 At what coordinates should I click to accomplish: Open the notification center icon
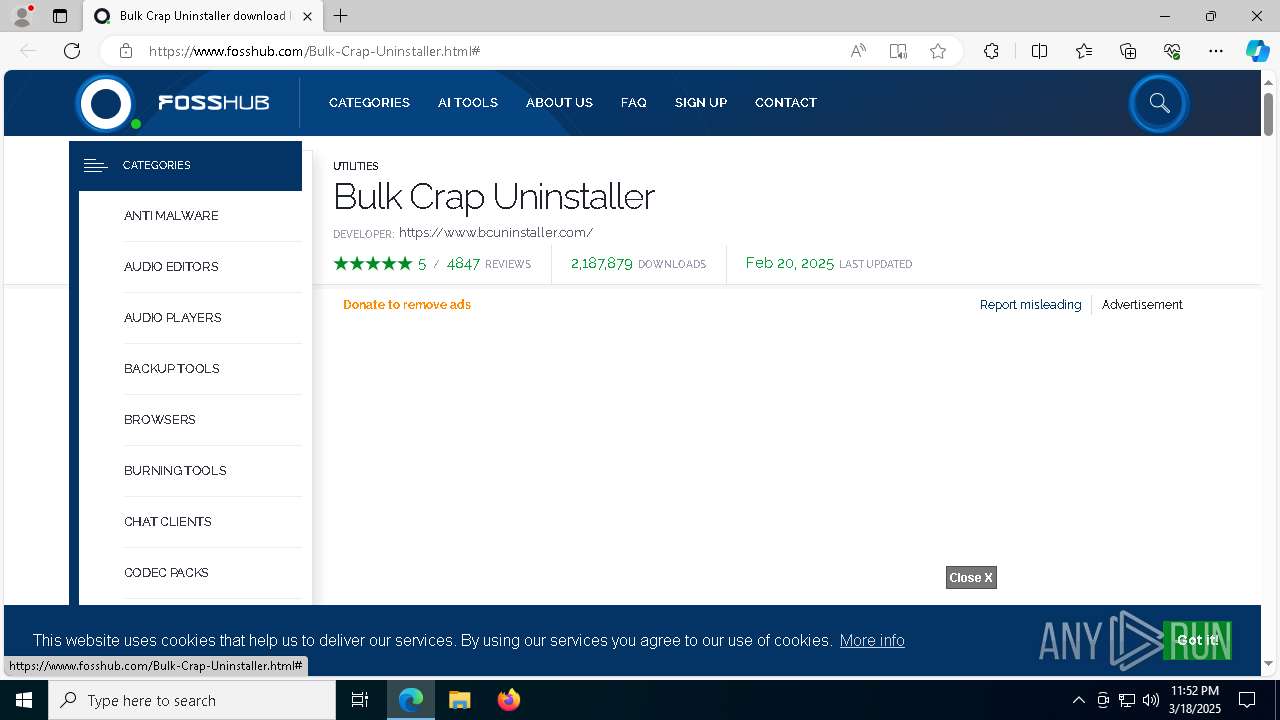tap(1247, 700)
